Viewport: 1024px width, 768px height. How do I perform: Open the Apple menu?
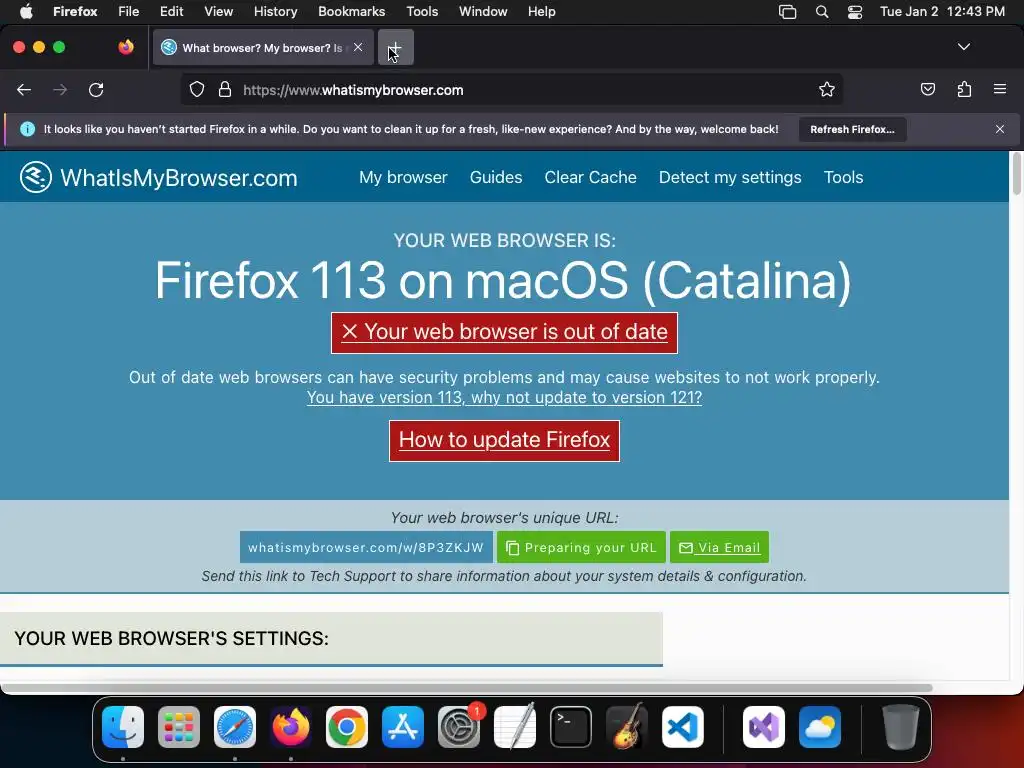(26, 12)
